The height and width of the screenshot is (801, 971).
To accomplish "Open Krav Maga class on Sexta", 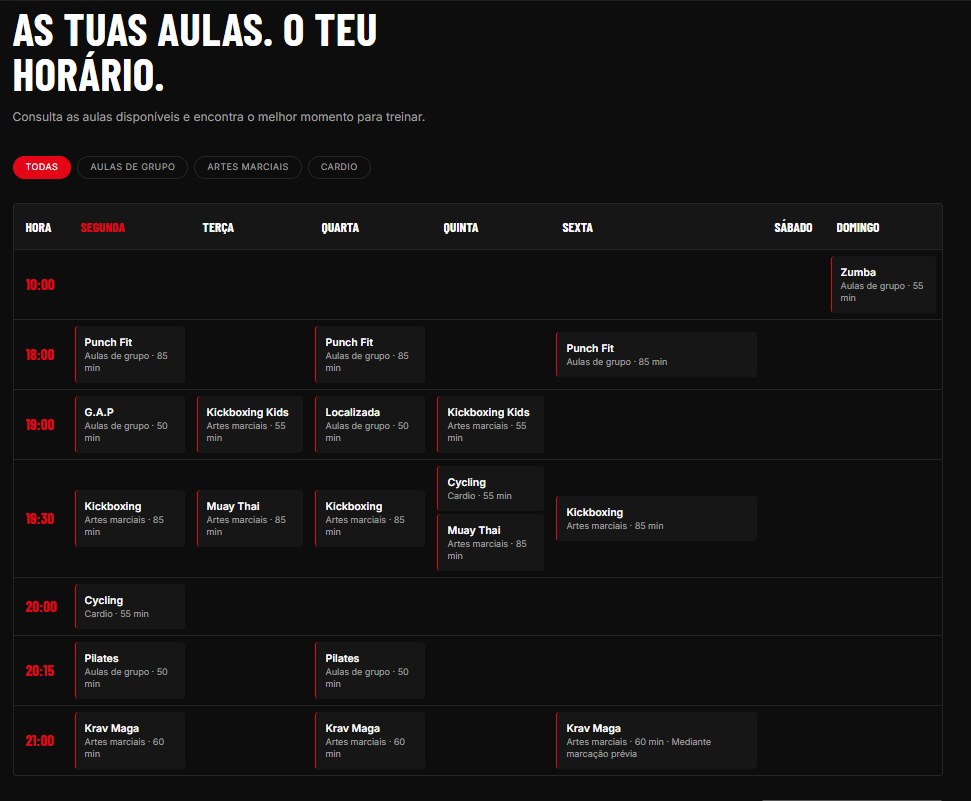I will click(x=656, y=740).
